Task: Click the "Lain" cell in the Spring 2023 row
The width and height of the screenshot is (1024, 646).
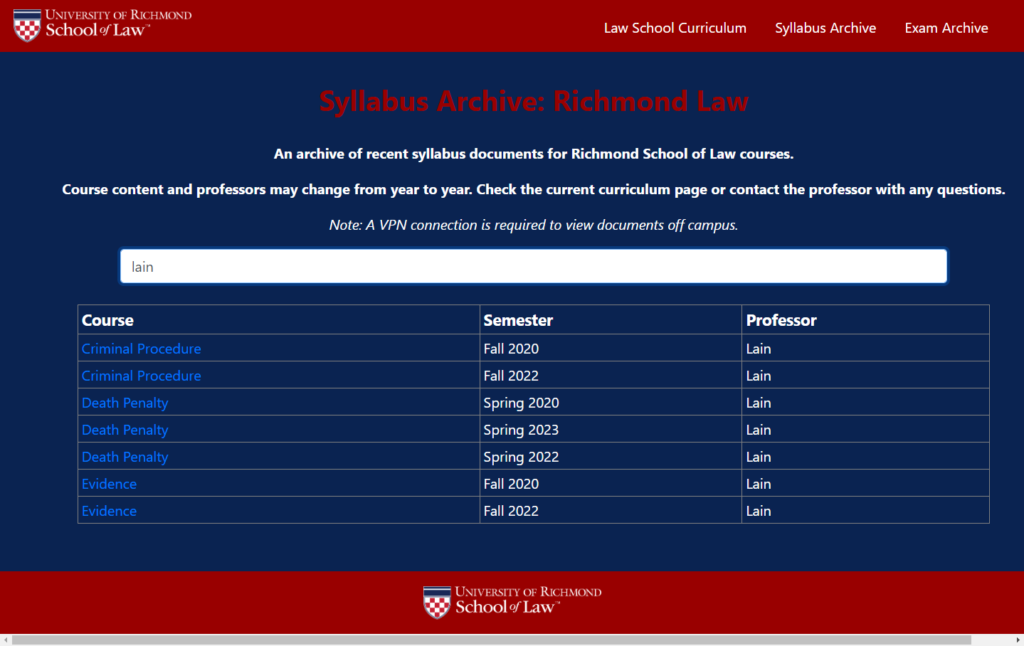Action: 865,430
